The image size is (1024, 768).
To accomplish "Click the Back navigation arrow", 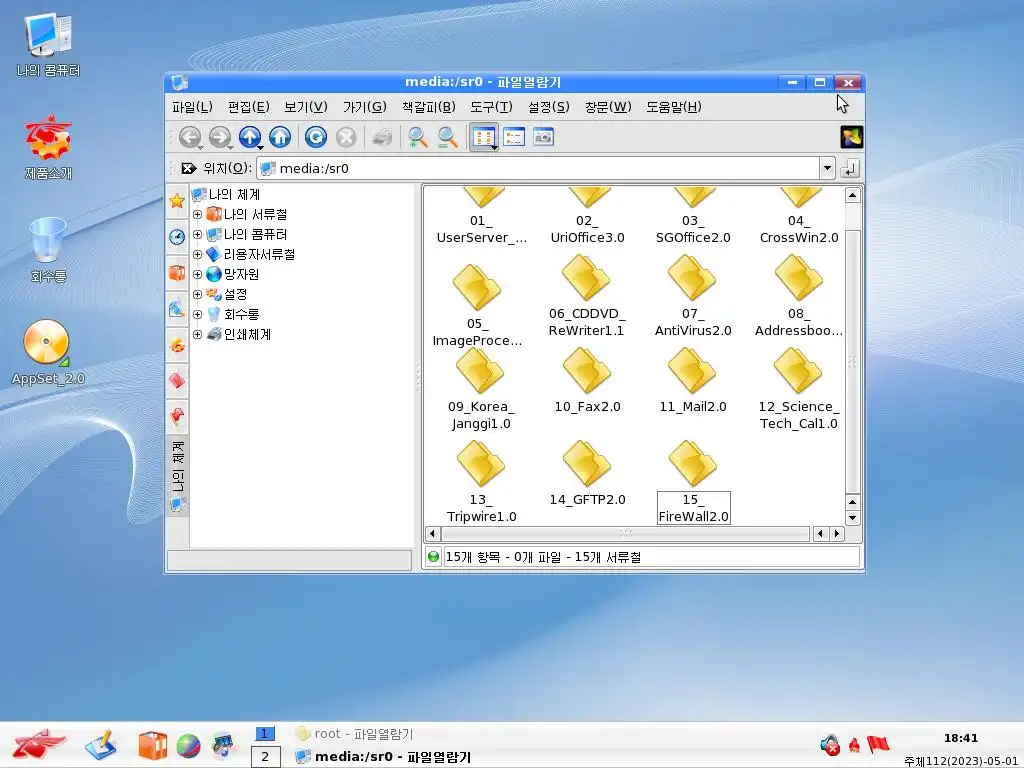I will 190,137.
